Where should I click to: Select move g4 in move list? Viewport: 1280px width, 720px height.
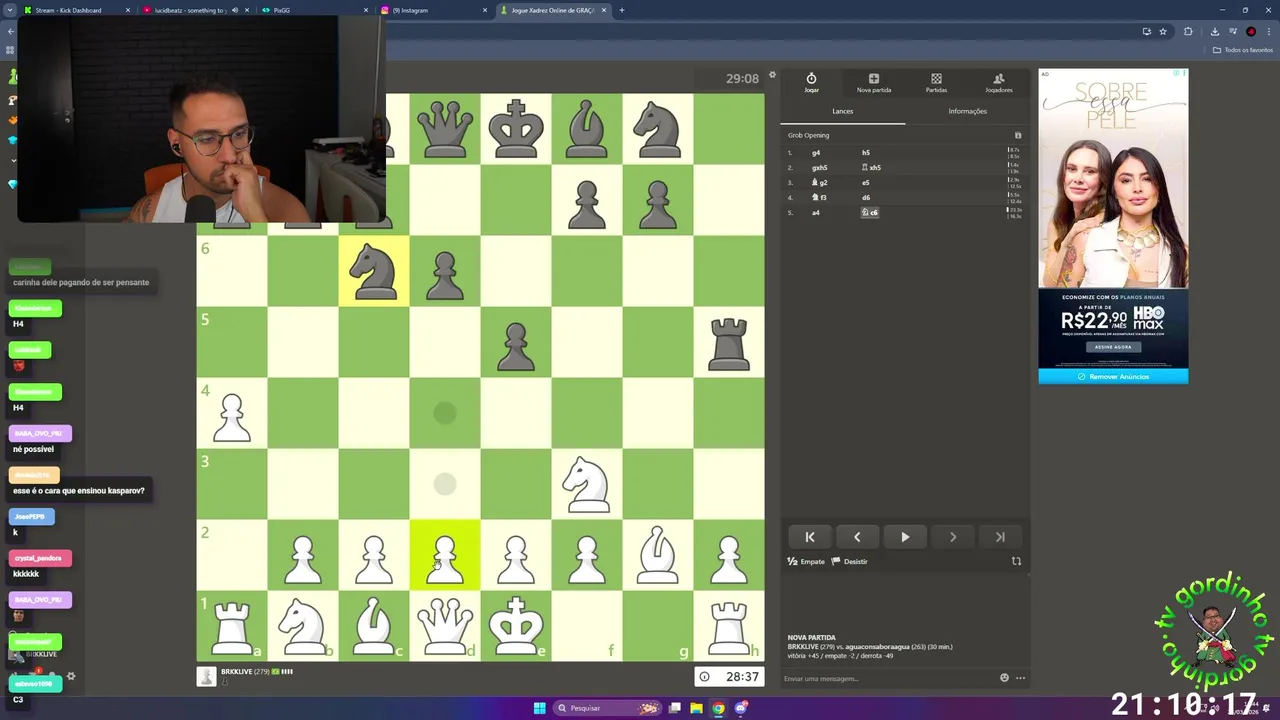click(x=816, y=153)
